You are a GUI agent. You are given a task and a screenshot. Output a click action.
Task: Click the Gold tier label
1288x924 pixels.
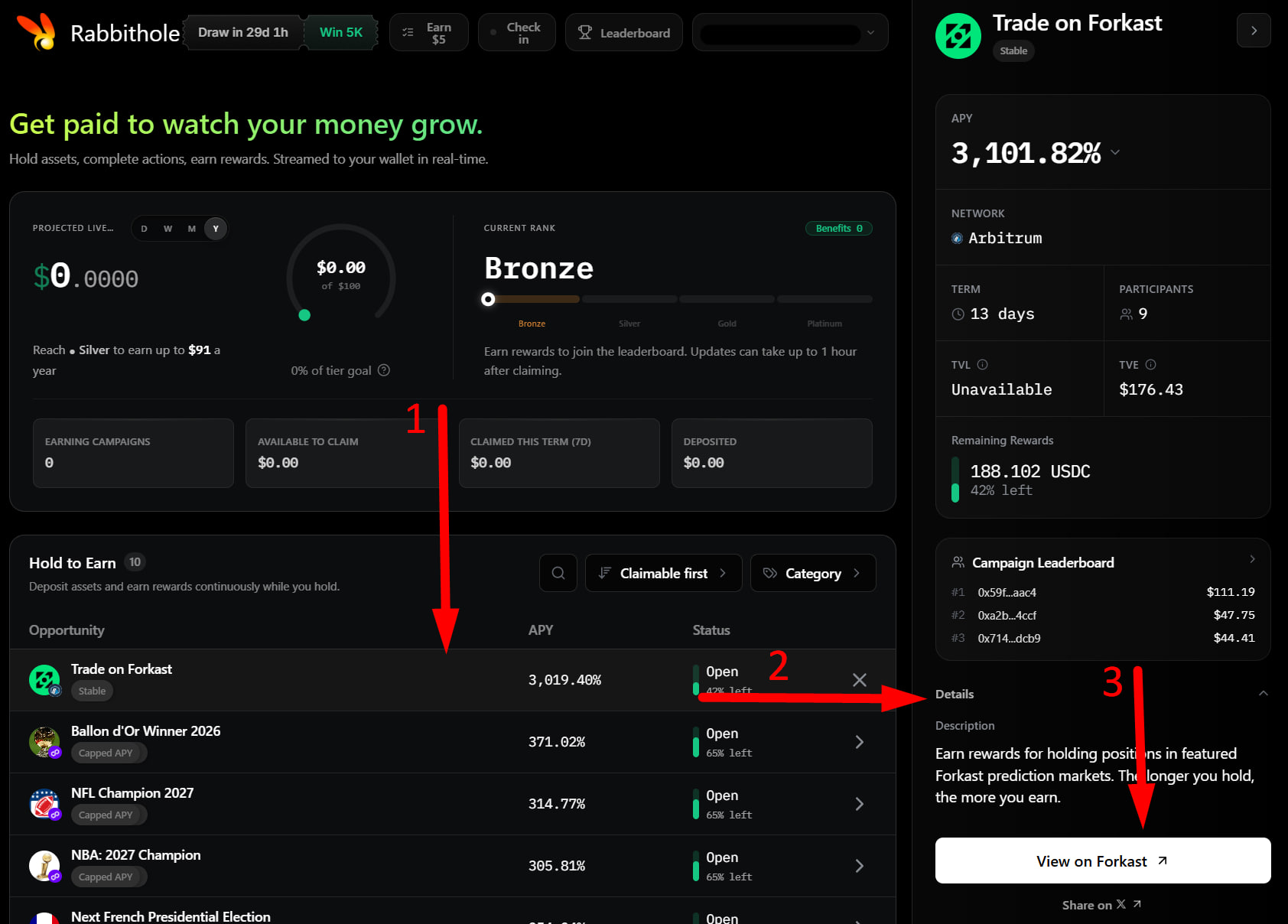click(x=727, y=324)
